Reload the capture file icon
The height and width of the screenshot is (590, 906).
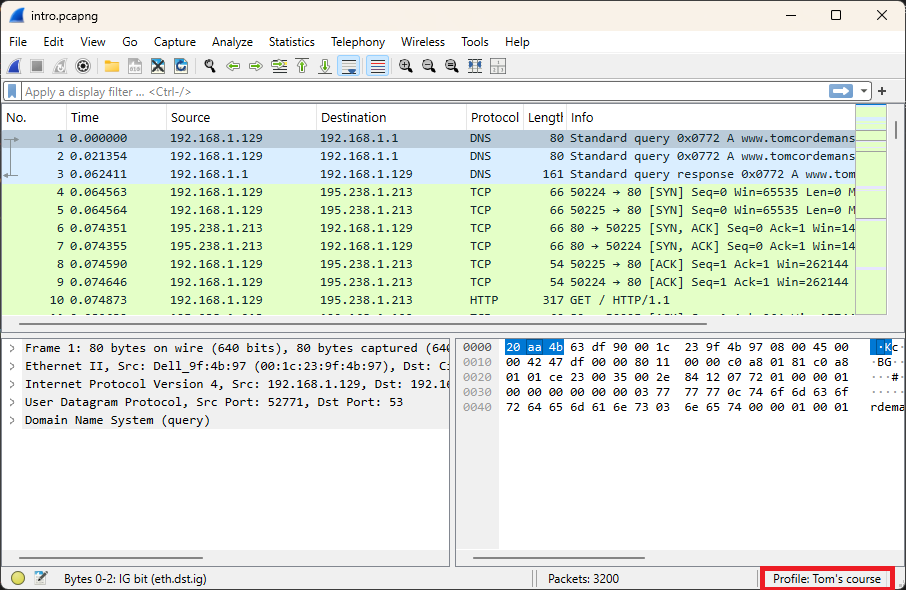pos(181,66)
